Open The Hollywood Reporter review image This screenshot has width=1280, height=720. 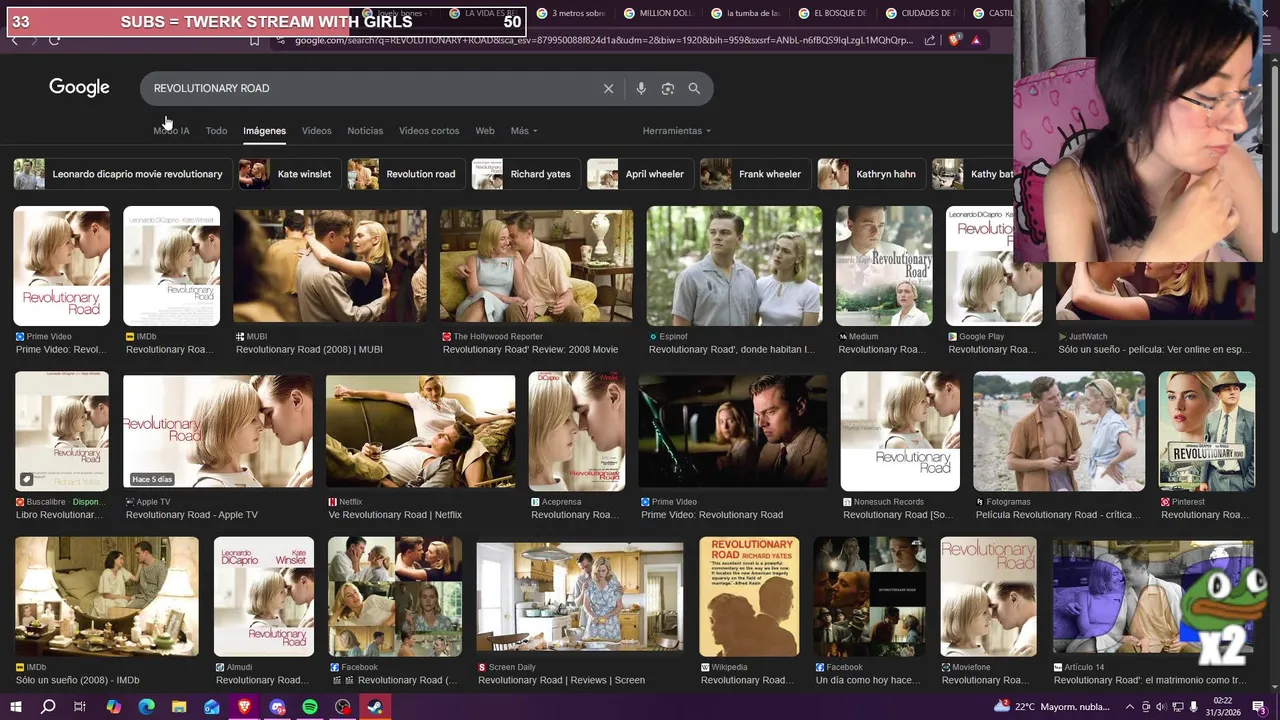click(x=537, y=267)
